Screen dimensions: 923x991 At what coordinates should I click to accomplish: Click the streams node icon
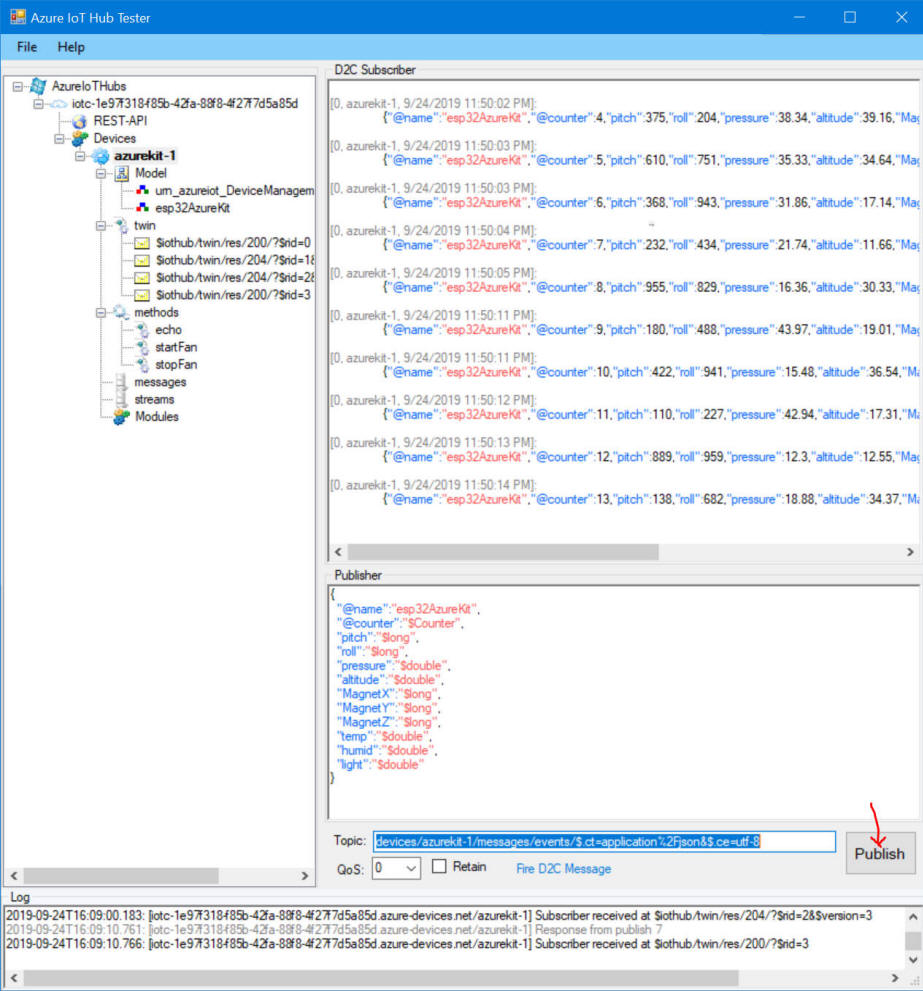pos(121,399)
